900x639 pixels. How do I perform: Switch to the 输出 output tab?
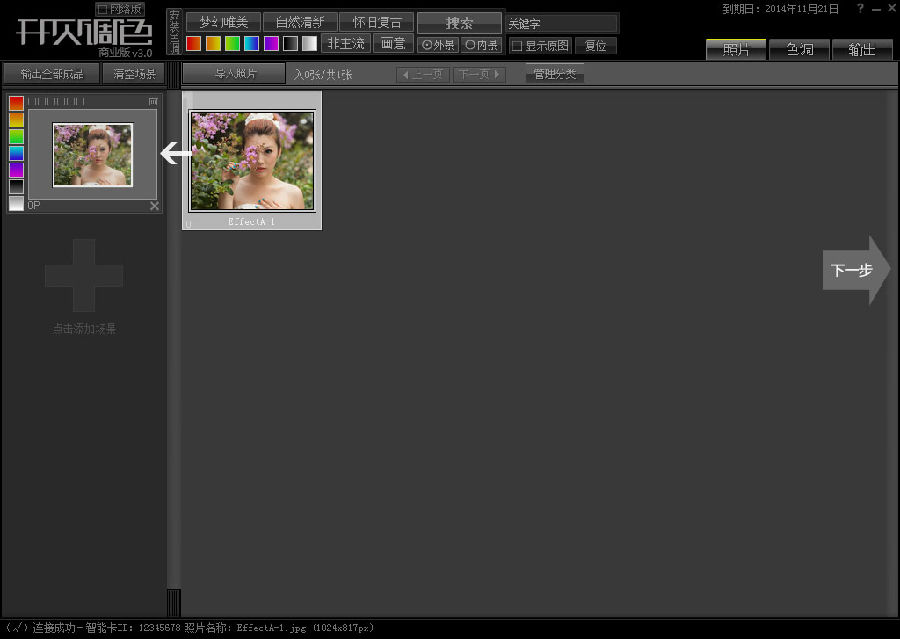861,49
